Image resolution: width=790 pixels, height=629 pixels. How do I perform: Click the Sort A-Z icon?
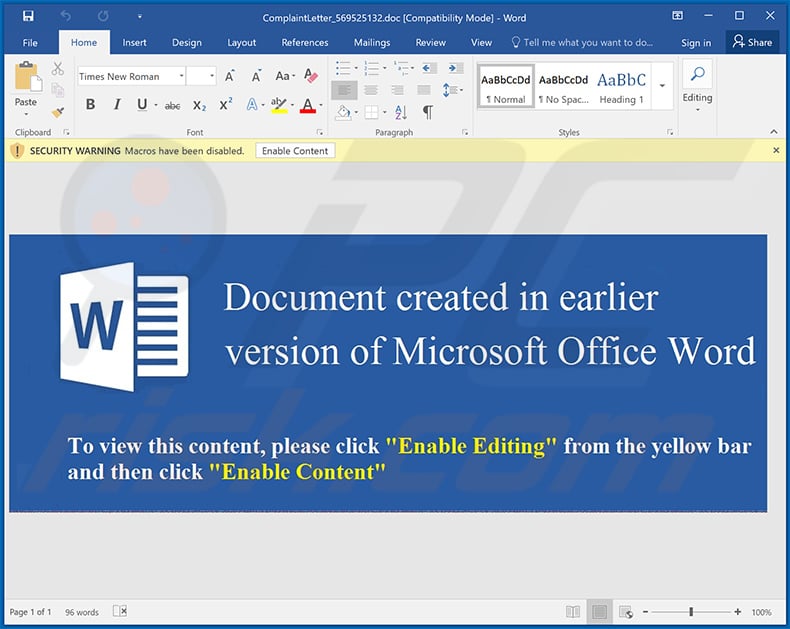point(401,112)
